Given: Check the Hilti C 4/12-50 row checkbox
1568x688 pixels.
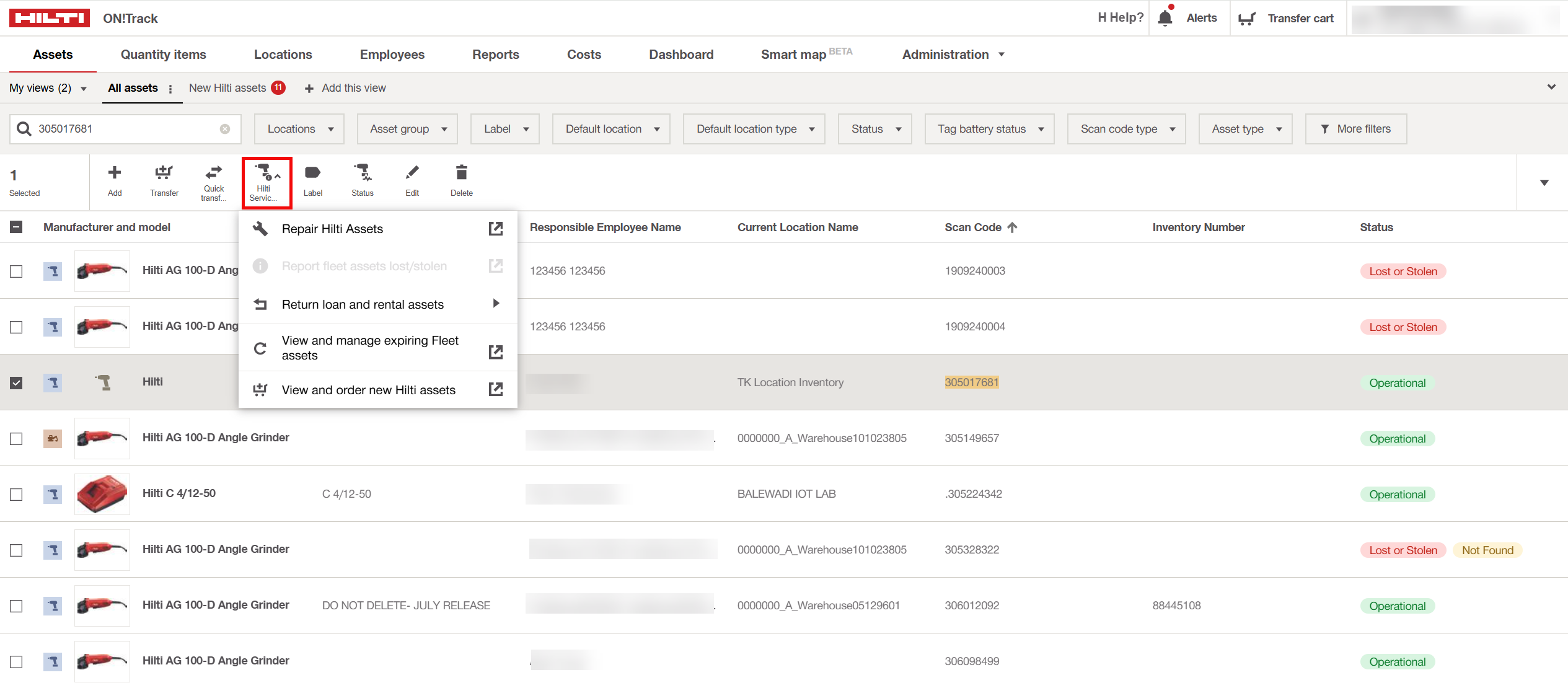Looking at the screenshot, I should tap(16, 495).
